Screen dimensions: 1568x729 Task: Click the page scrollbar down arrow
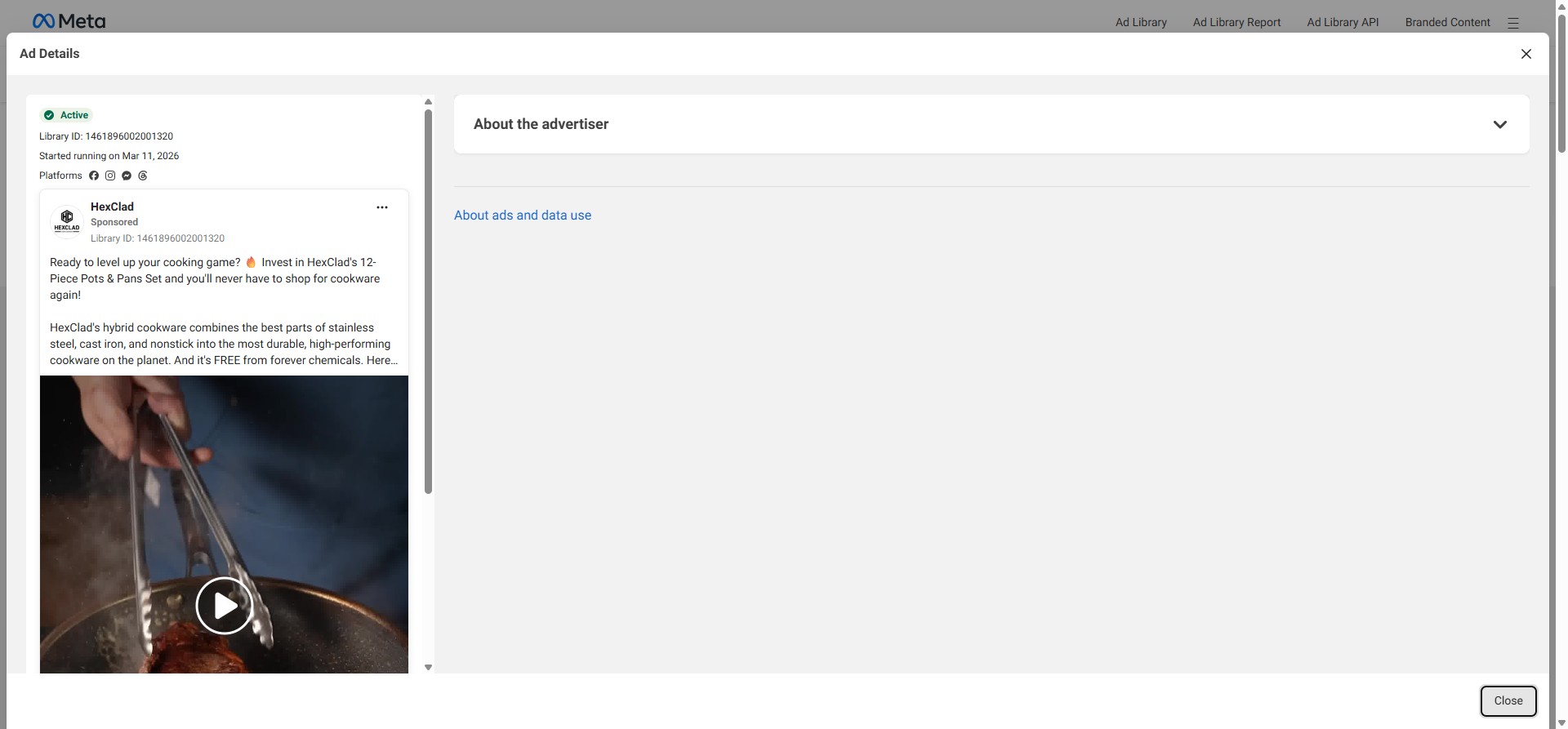1561,722
